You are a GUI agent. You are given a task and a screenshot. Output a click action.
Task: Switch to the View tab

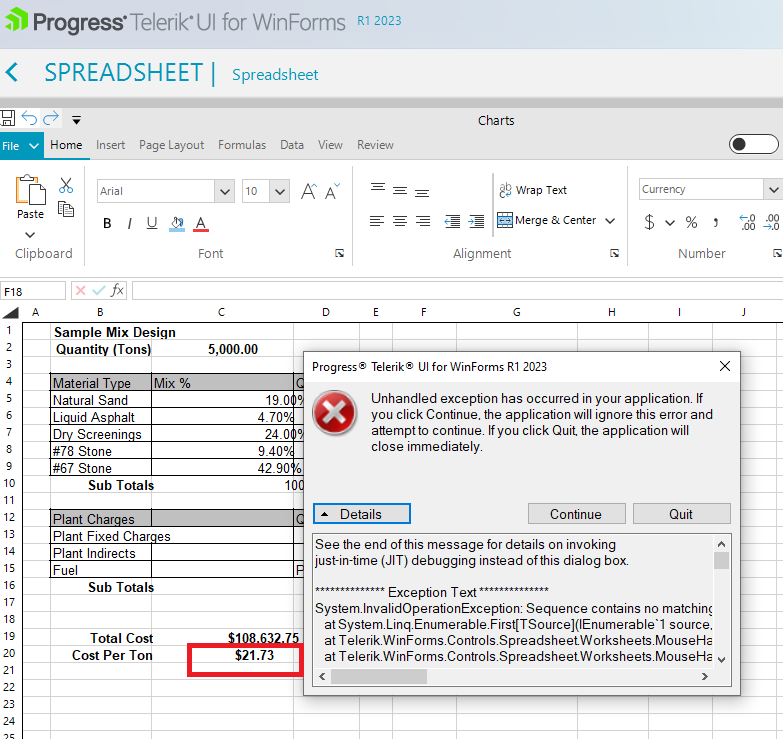point(330,145)
